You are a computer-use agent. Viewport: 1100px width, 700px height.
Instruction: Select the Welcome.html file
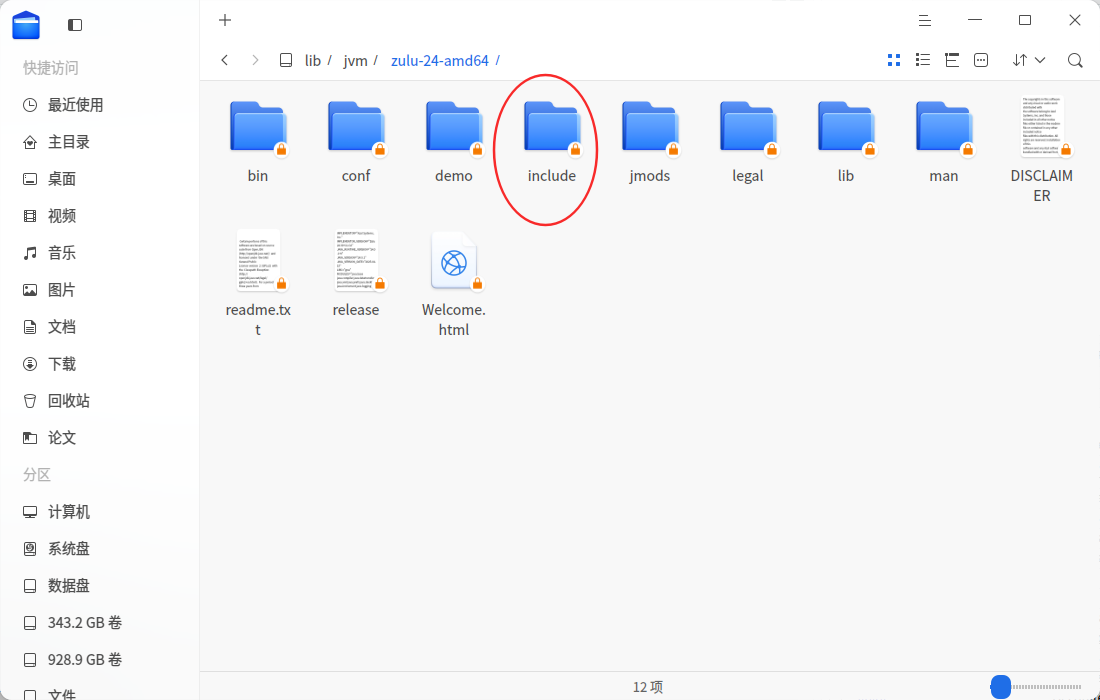tap(454, 285)
